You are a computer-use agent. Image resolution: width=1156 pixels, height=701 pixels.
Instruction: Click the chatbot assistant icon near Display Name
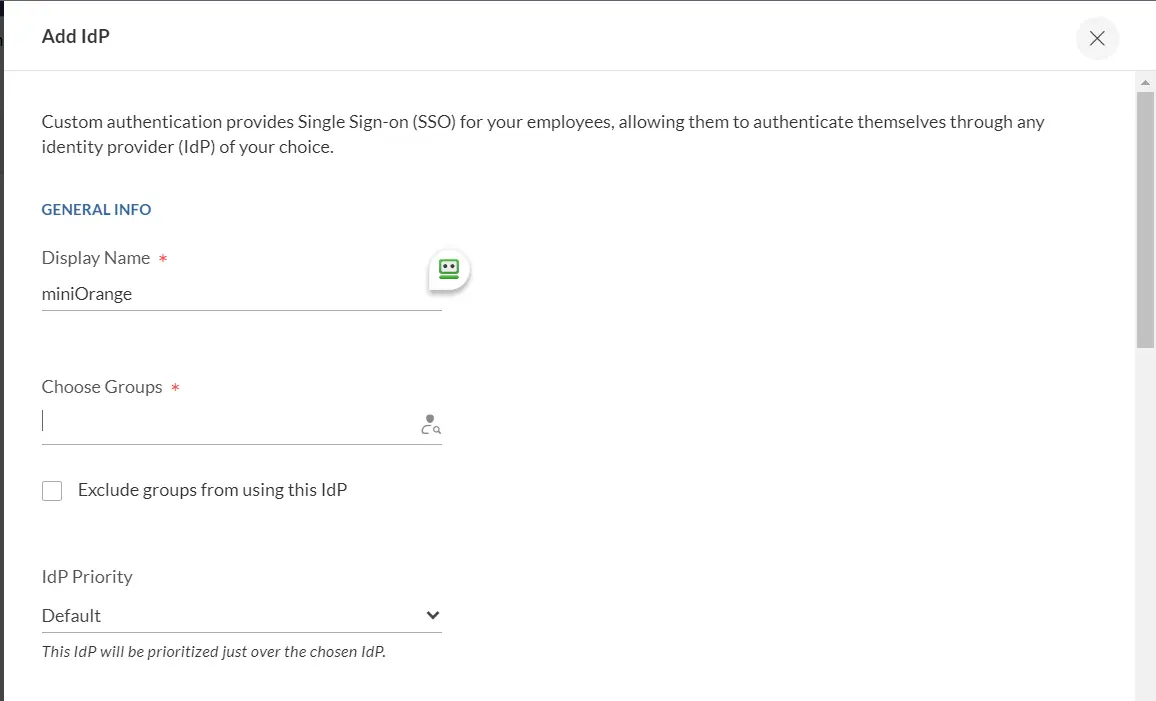447,268
